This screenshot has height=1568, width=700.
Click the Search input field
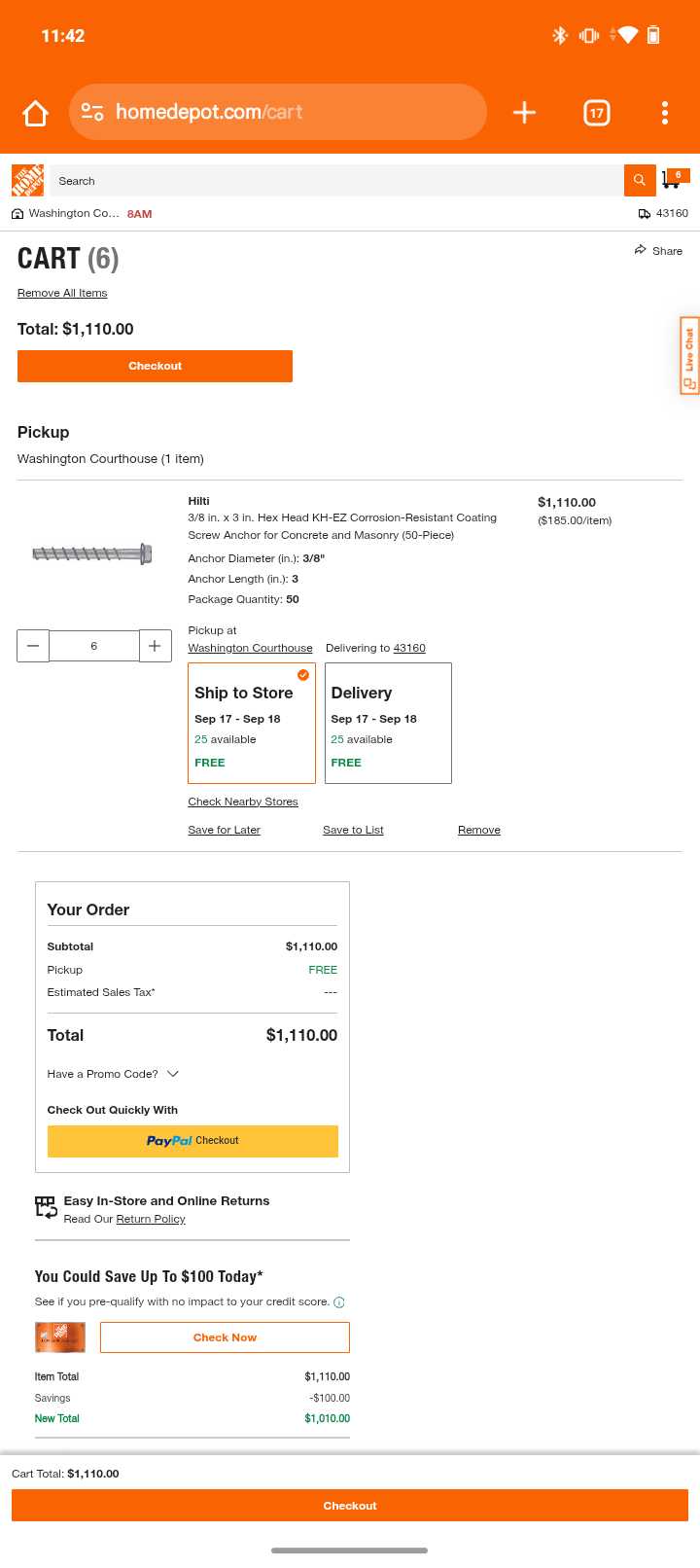pyautogui.click(x=336, y=181)
